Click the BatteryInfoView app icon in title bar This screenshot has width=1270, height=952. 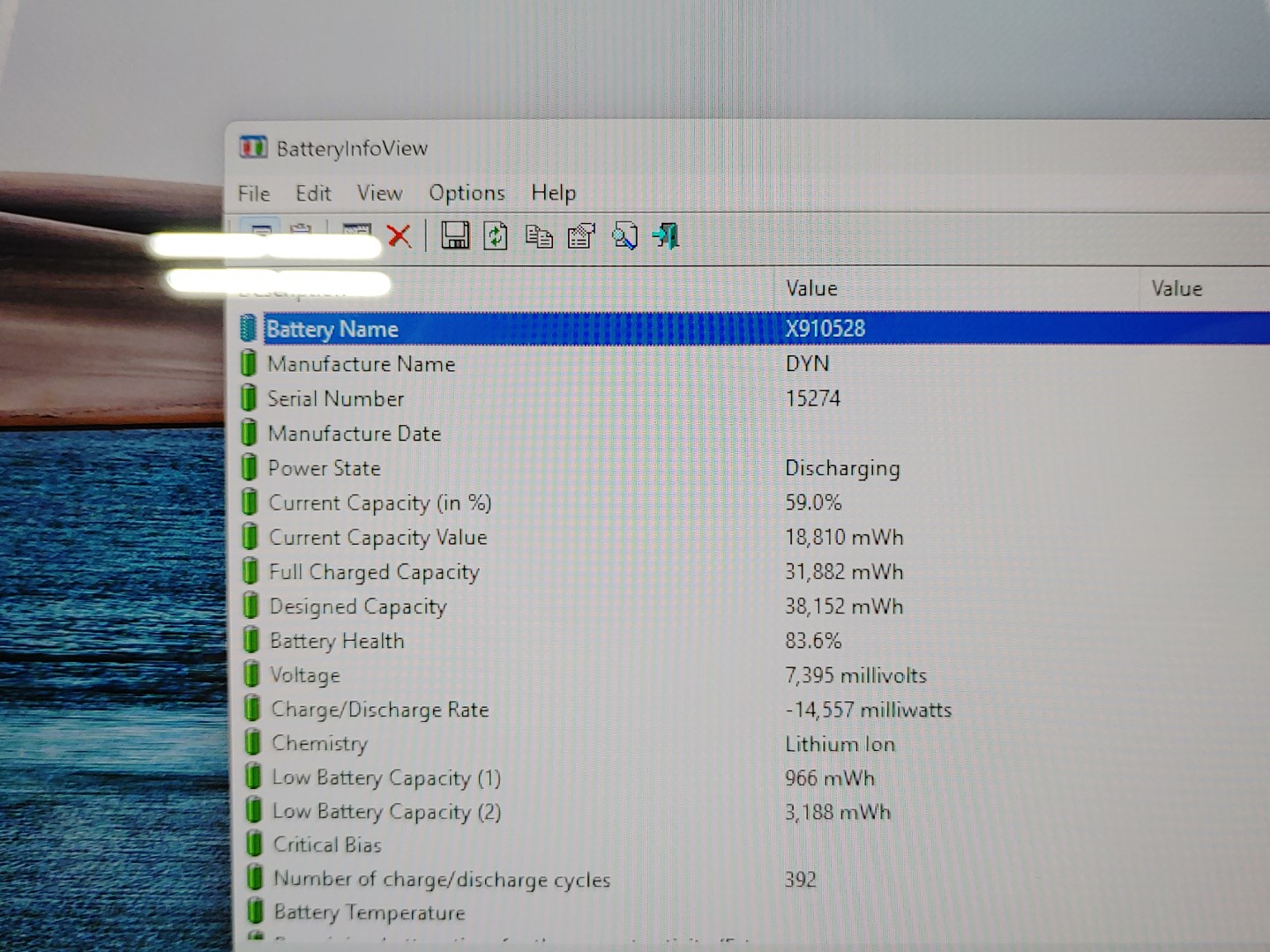tap(253, 147)
